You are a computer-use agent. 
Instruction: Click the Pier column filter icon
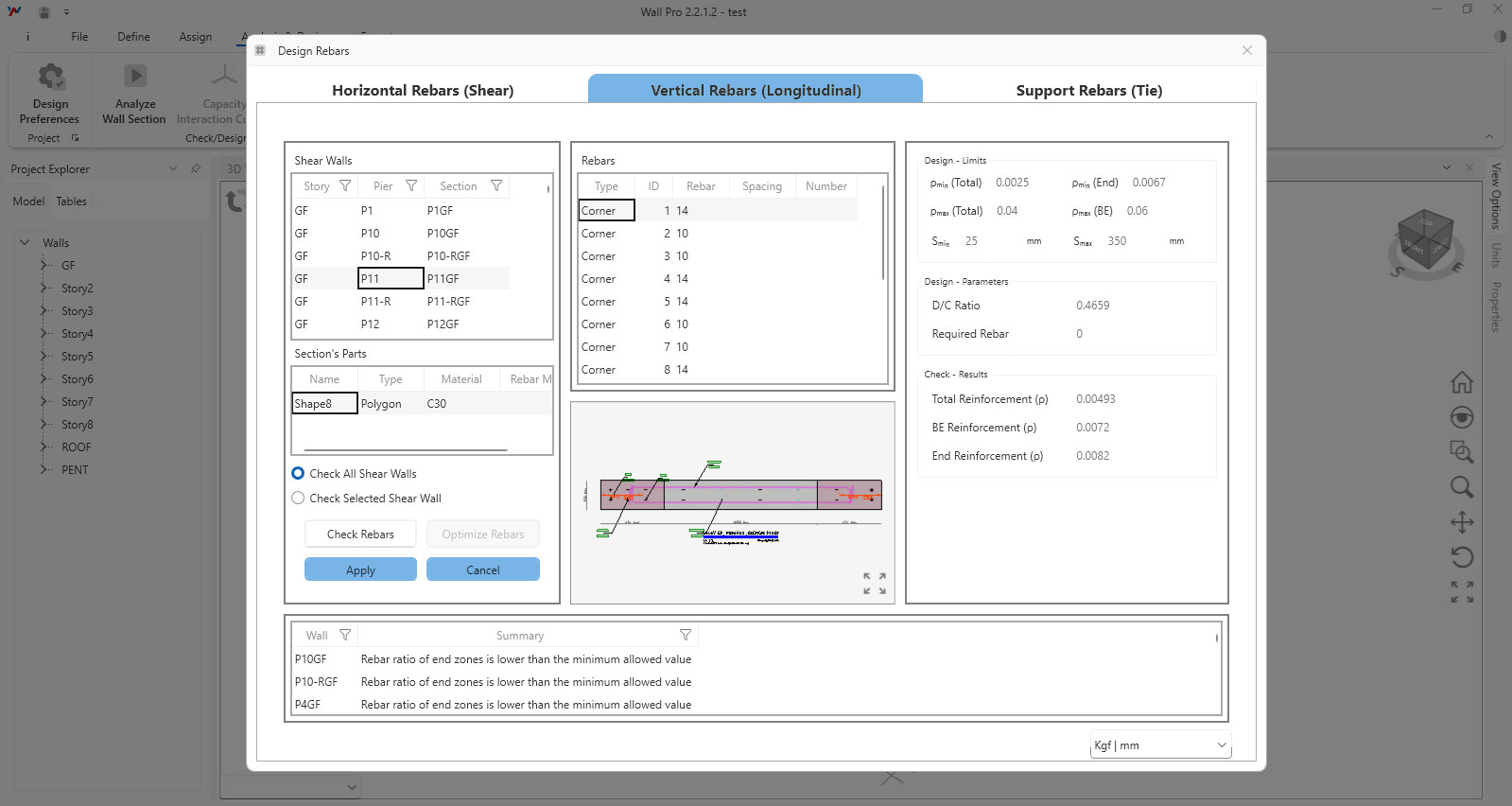tap(411, 186)
